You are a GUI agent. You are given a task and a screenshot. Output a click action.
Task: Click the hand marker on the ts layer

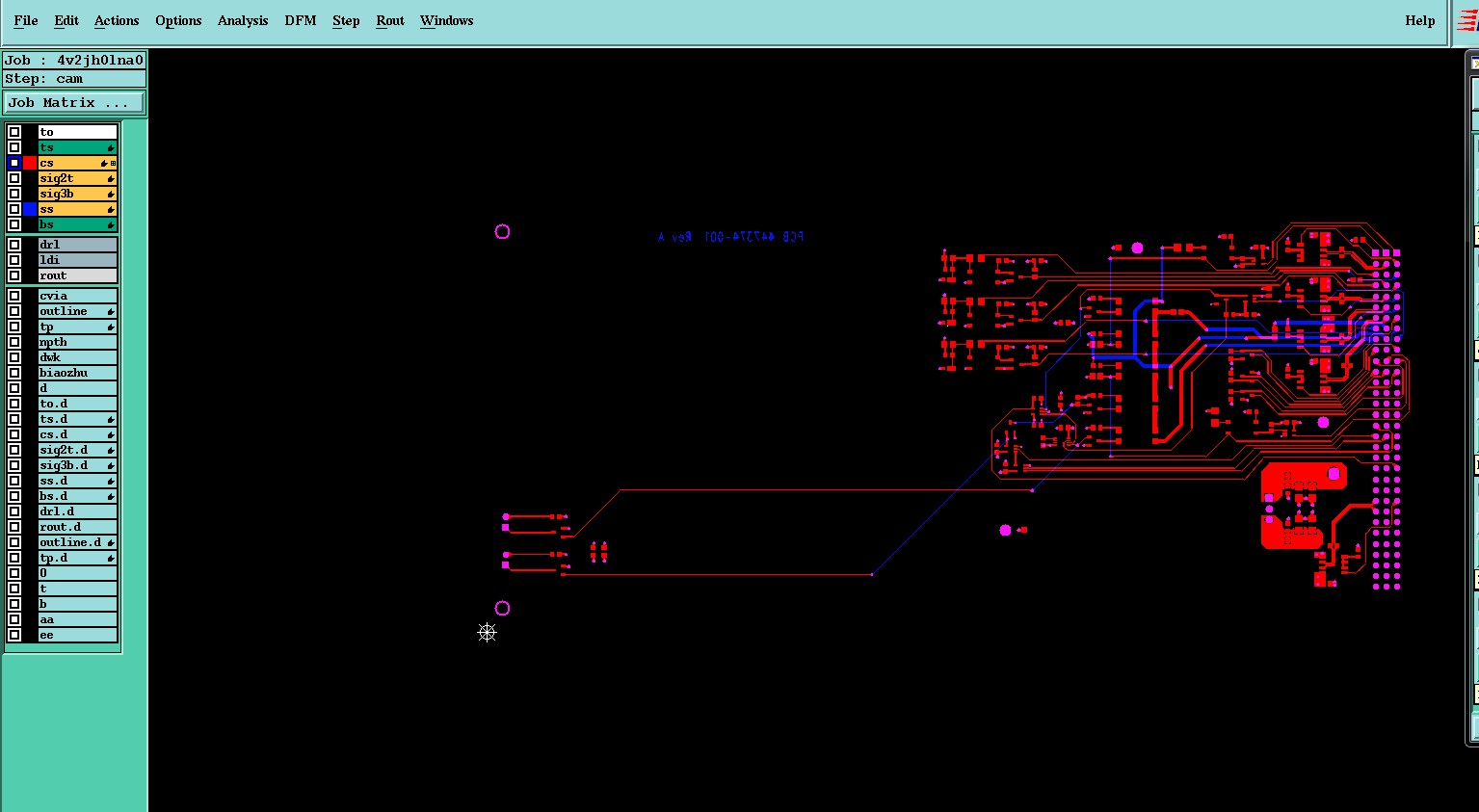(111, 147)
